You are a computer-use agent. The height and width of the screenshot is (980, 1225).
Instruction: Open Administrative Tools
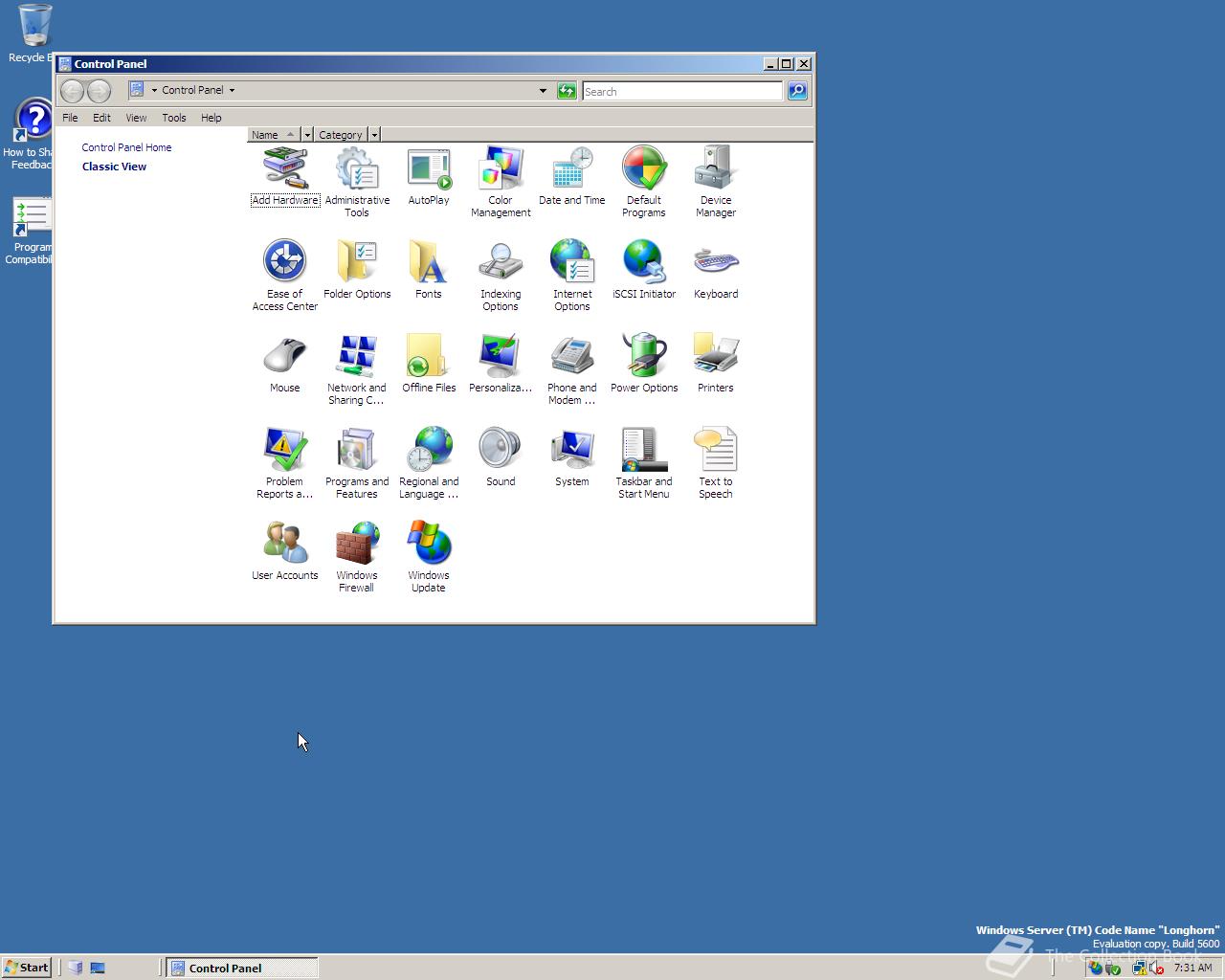(357, 182)
